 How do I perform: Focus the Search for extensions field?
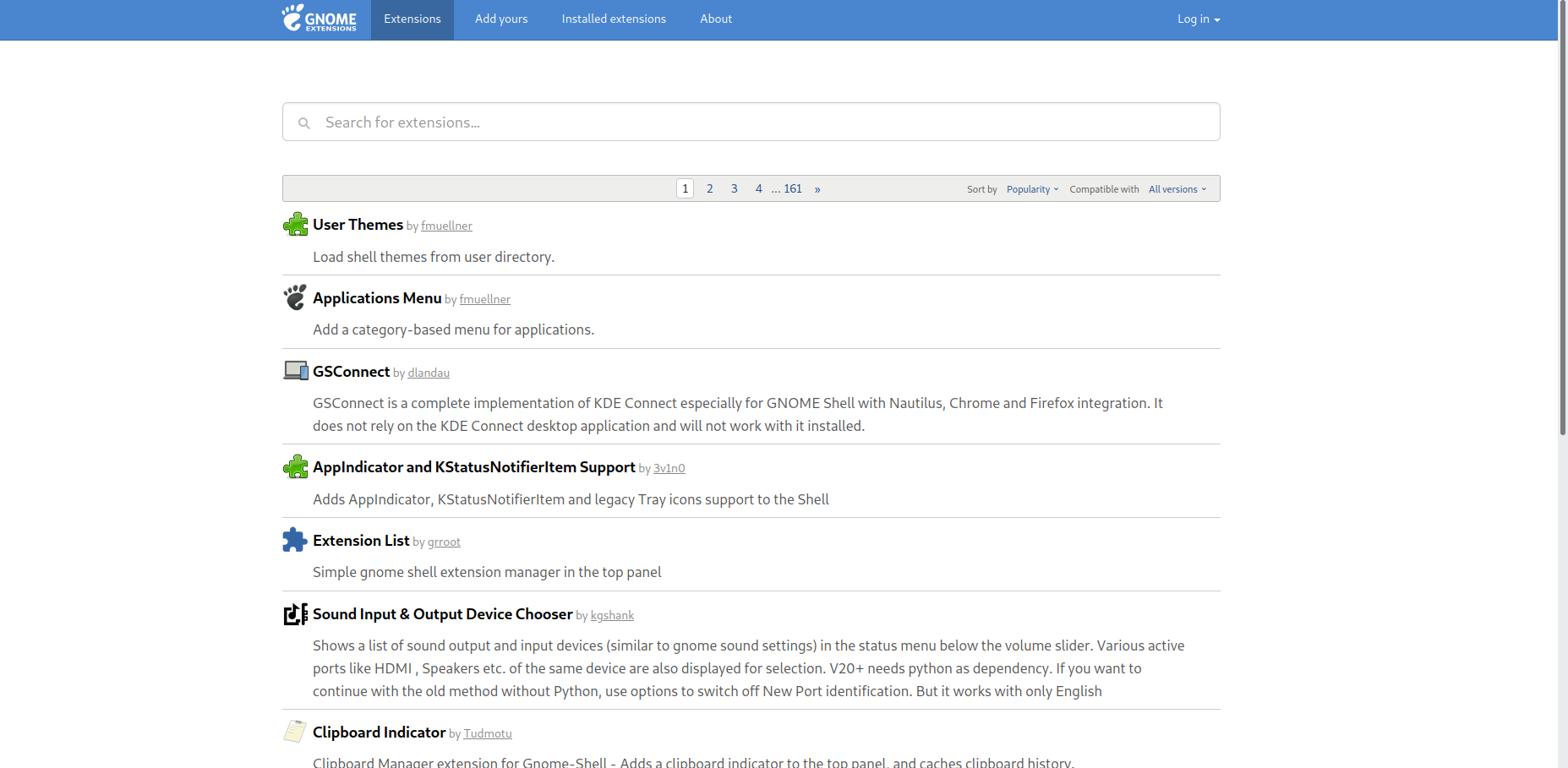coord(751,122)
